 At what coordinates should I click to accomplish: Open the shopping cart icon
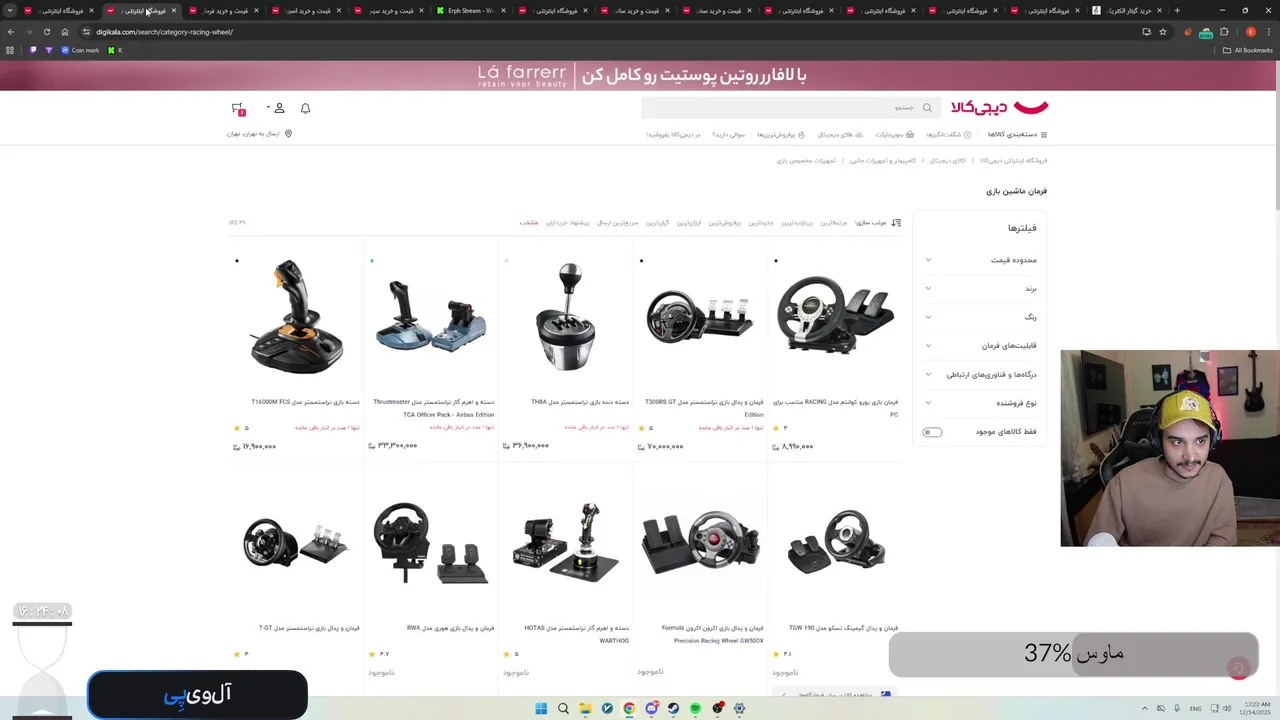point(237,108)
